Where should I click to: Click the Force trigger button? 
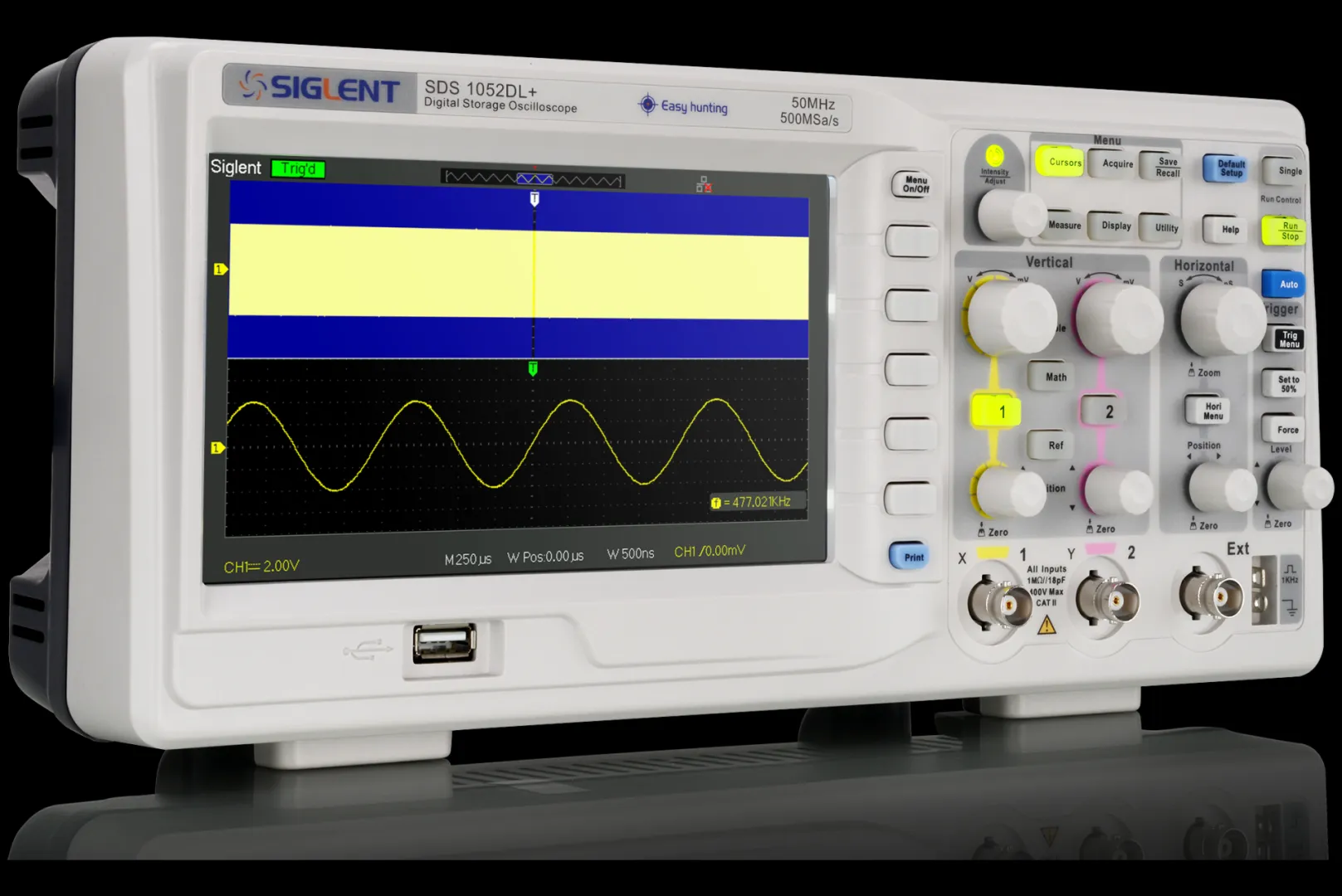click(1284, 429)
